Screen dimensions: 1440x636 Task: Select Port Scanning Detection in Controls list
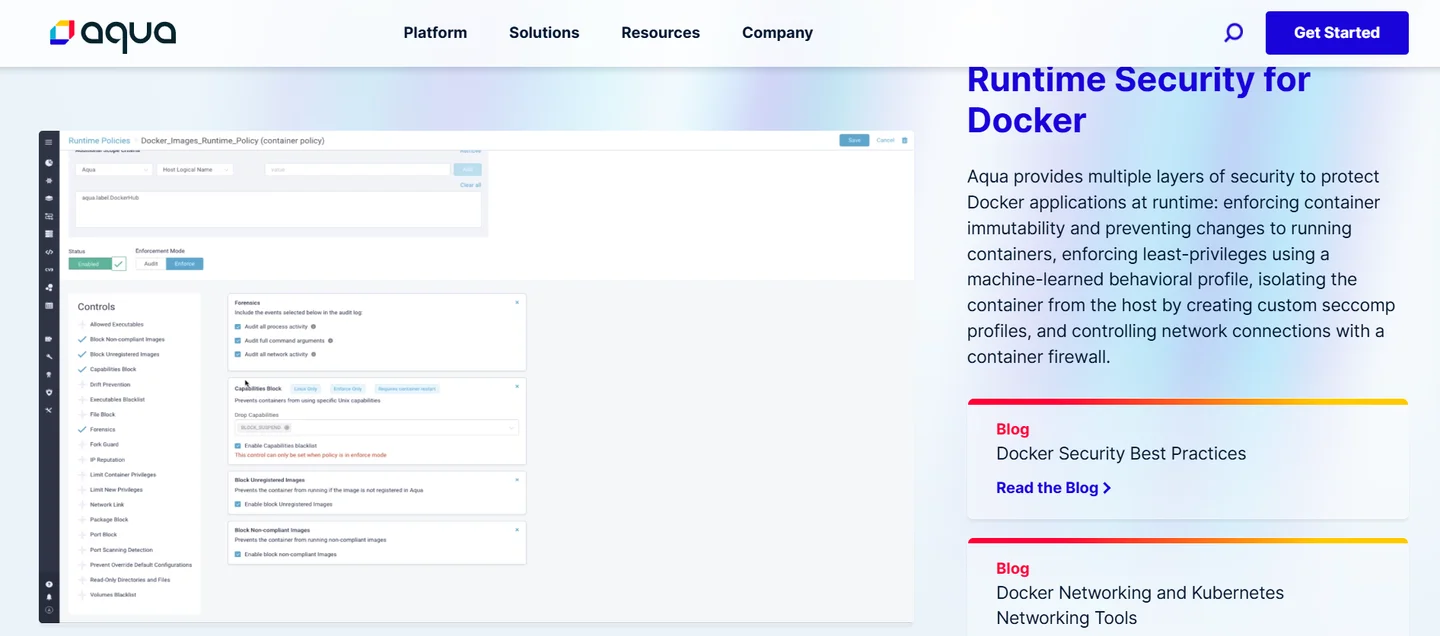tap(121, 550)
